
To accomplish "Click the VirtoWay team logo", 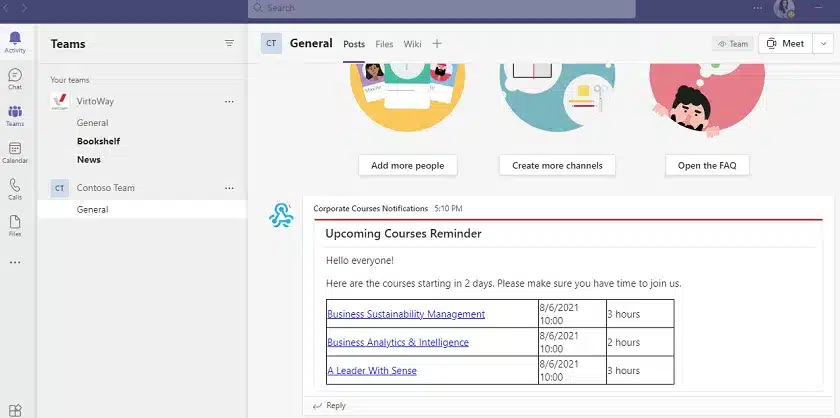I will pos(59,101).
